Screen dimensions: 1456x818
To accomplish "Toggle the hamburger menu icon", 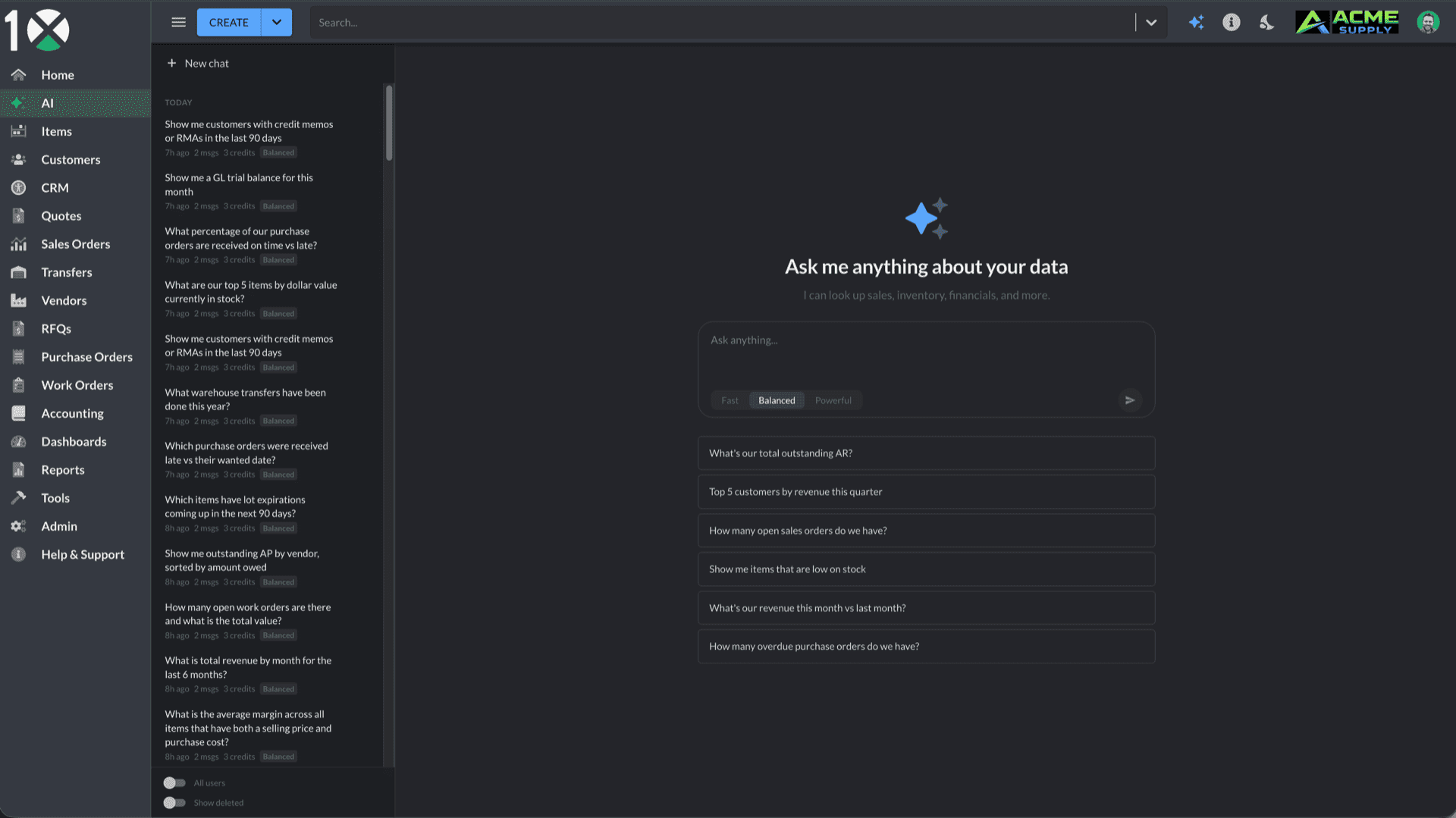I will click(178, 22).
